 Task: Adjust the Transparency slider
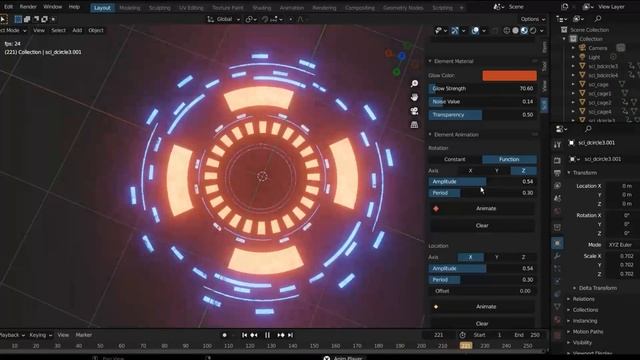pos(482,115)
